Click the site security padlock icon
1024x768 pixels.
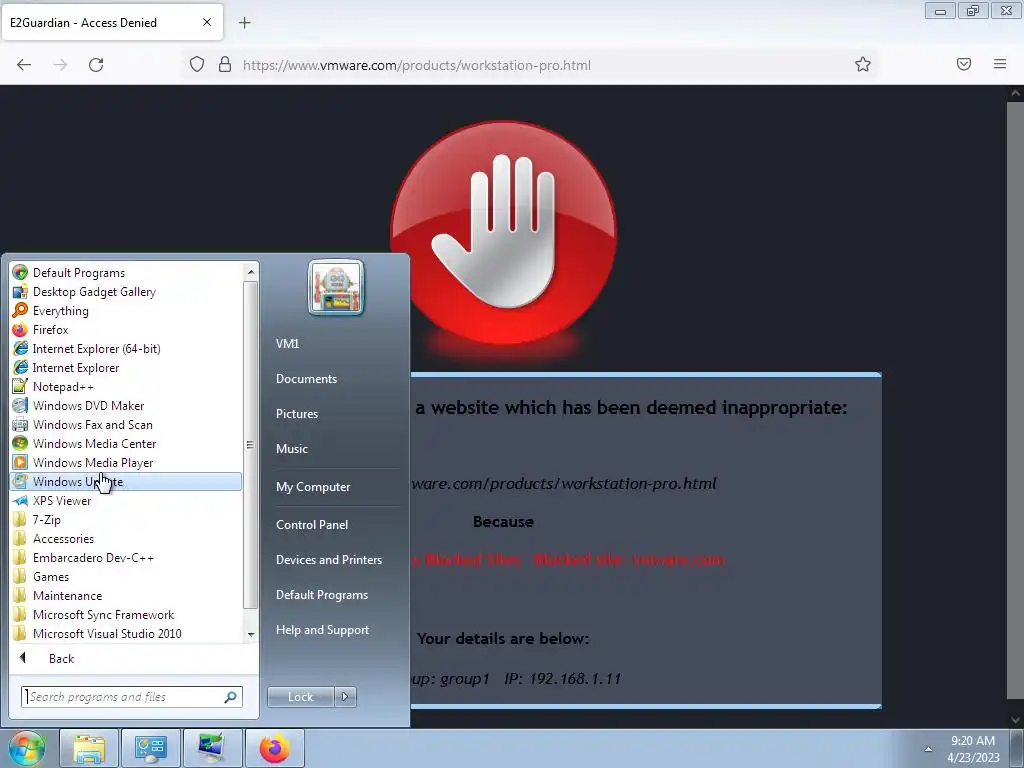(225, 65)
